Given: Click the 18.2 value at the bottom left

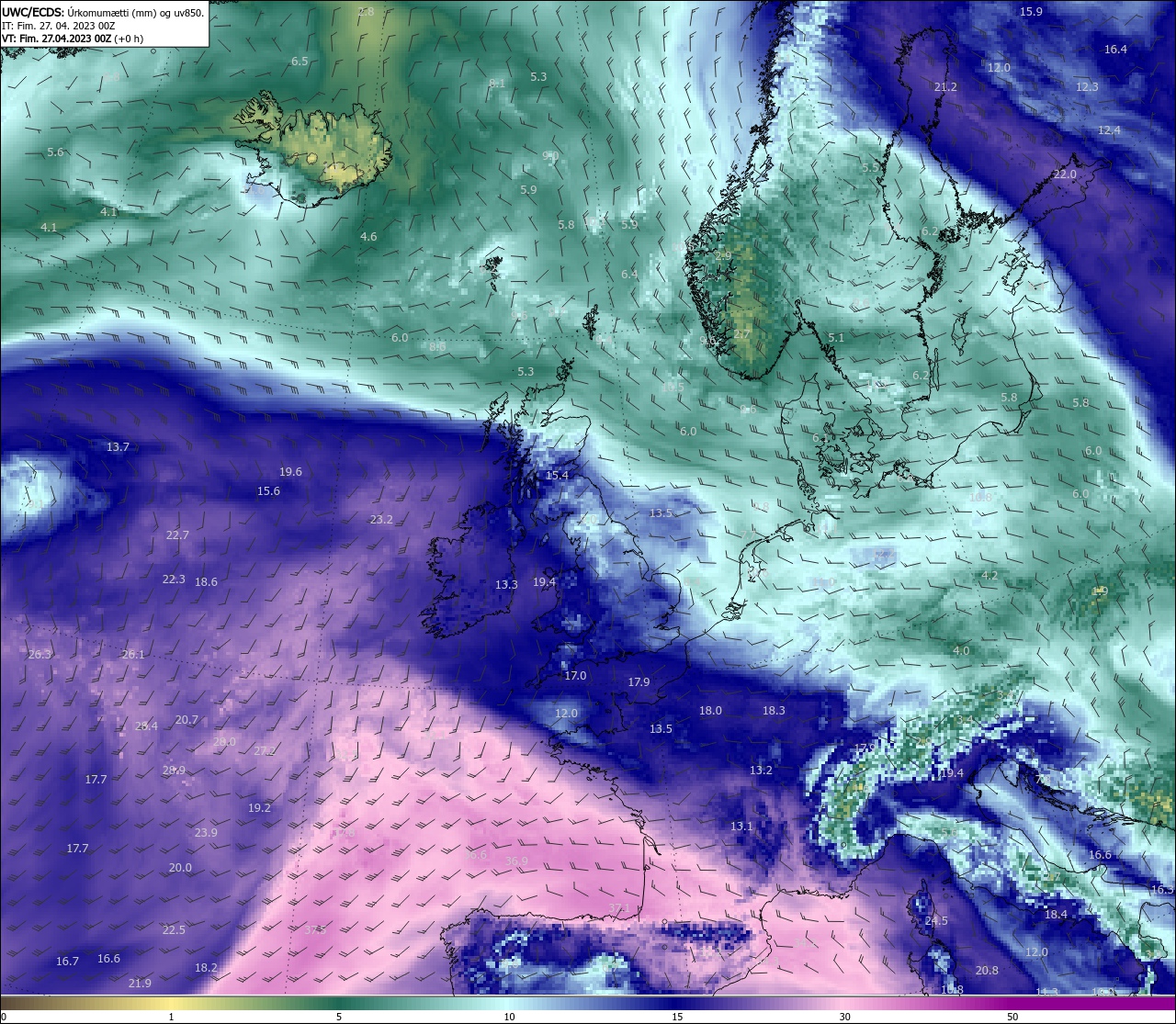Looking at the screenshot, I should (x=206, y=968).
